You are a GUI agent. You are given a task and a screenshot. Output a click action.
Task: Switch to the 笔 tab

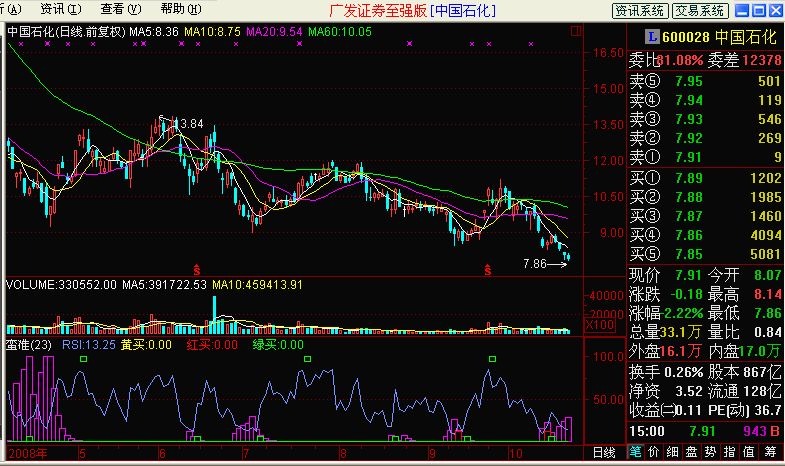[635, 452]
